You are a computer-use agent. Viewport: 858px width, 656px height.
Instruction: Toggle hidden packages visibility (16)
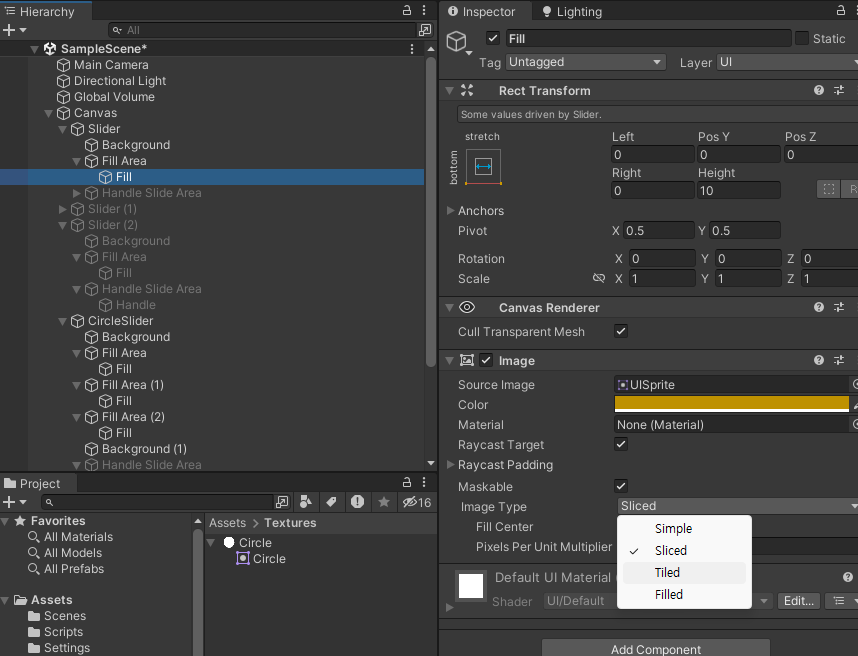coord(416,502)
